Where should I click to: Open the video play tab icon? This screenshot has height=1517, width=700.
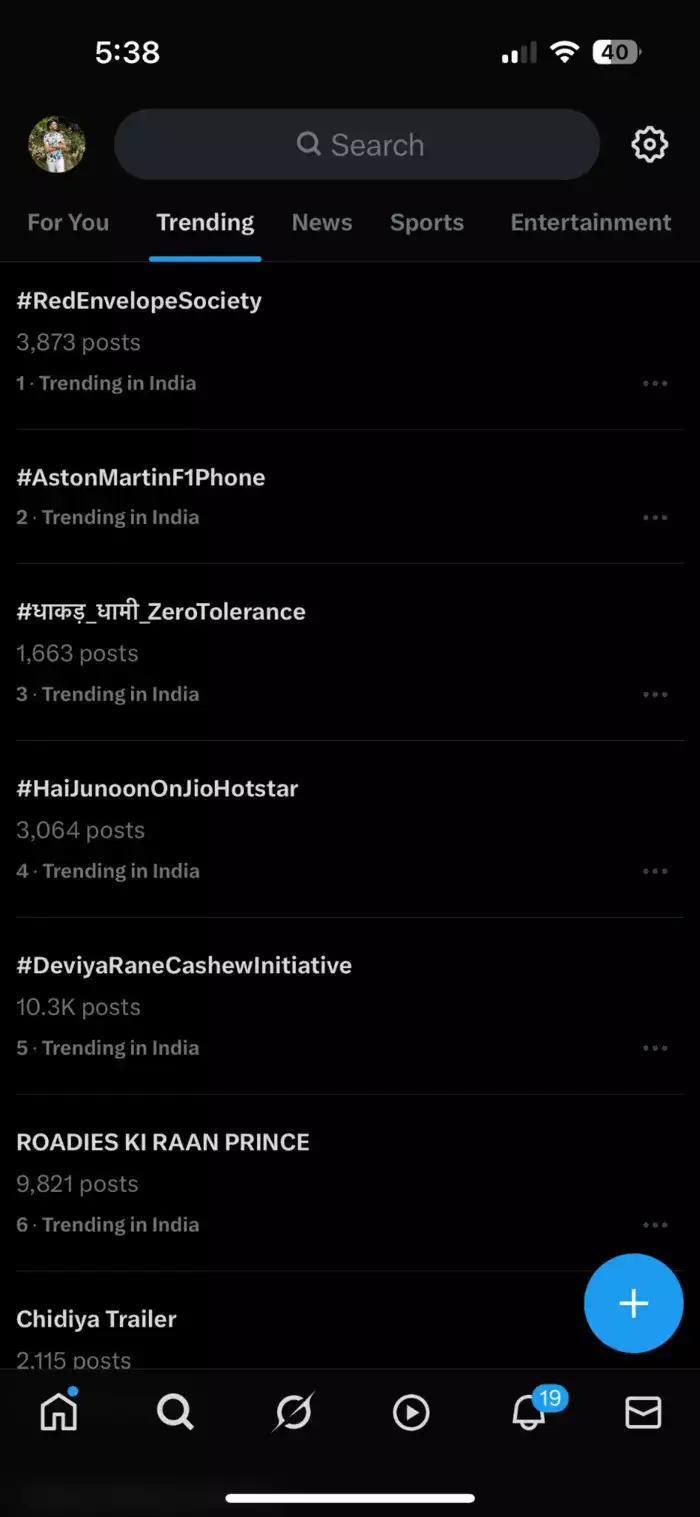[x=410, y=1411]
